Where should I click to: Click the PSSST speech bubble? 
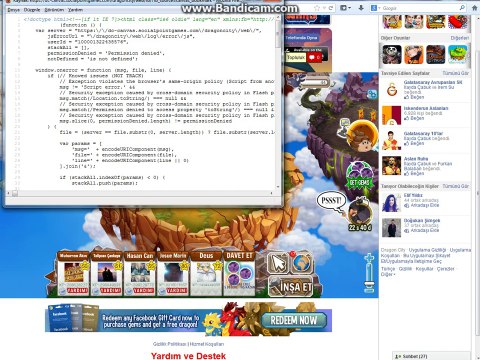(331, 201)
